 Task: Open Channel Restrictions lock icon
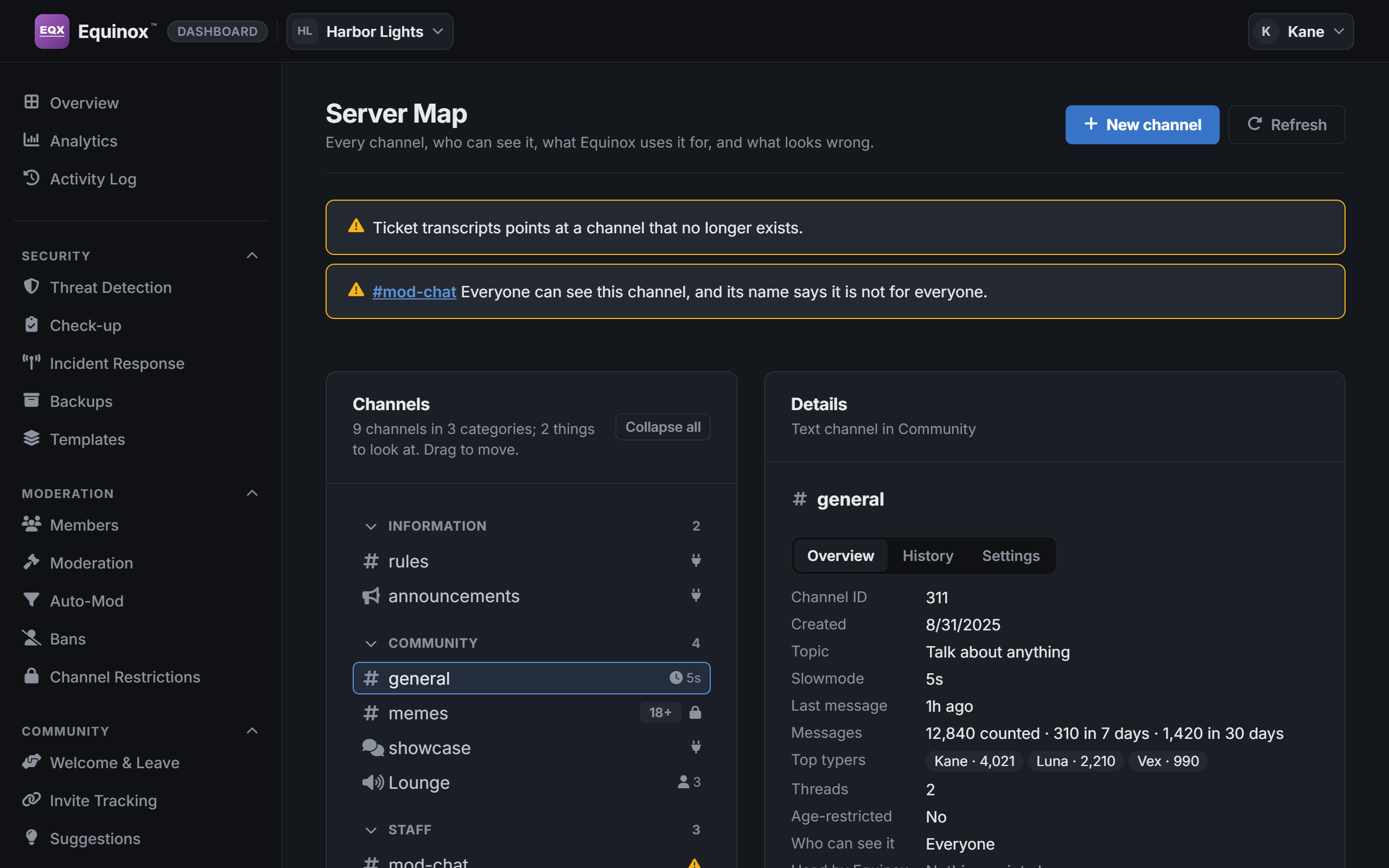point(31,676)
